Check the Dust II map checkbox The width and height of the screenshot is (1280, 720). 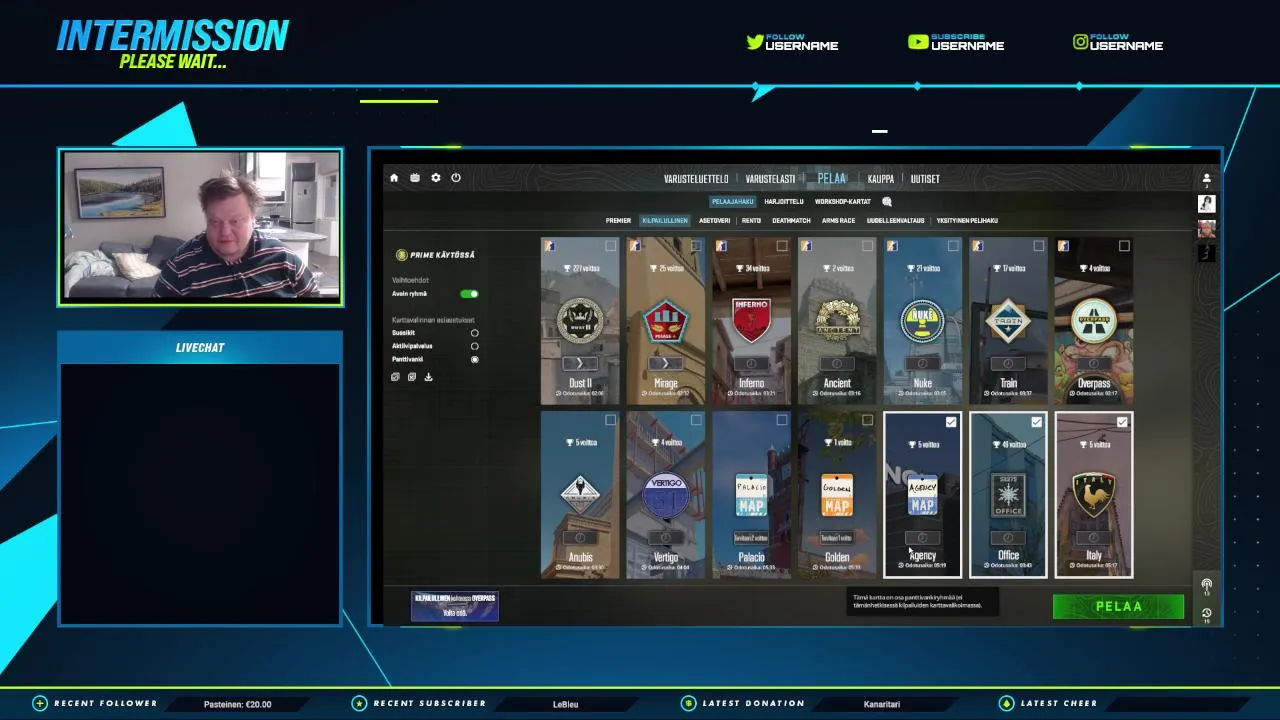[611, 246]
